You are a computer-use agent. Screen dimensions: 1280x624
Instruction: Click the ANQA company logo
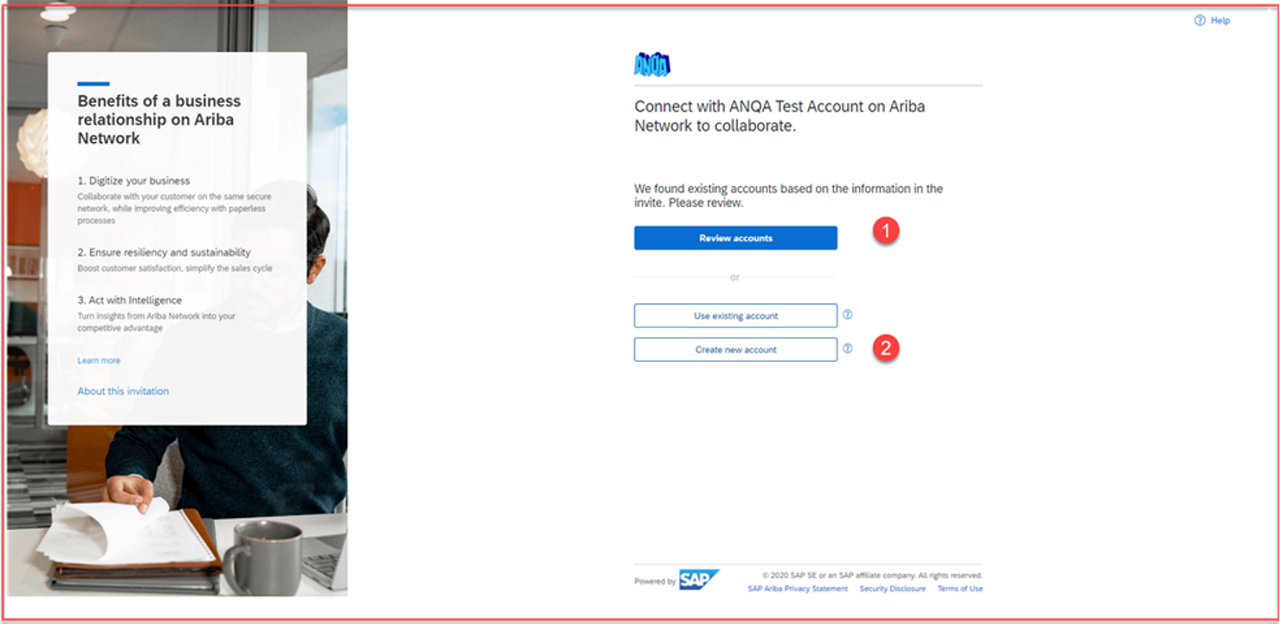[651, 62]
